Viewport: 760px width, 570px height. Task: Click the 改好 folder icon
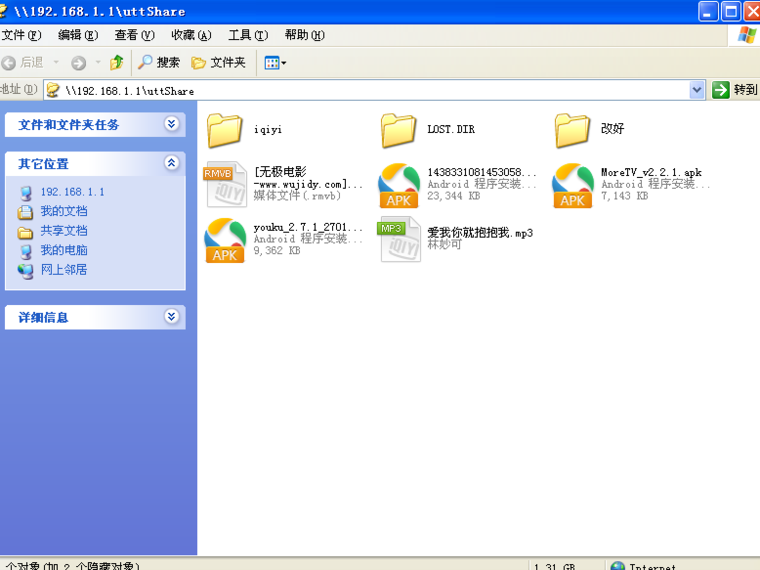pyautogui.click(x=573, y=129)
